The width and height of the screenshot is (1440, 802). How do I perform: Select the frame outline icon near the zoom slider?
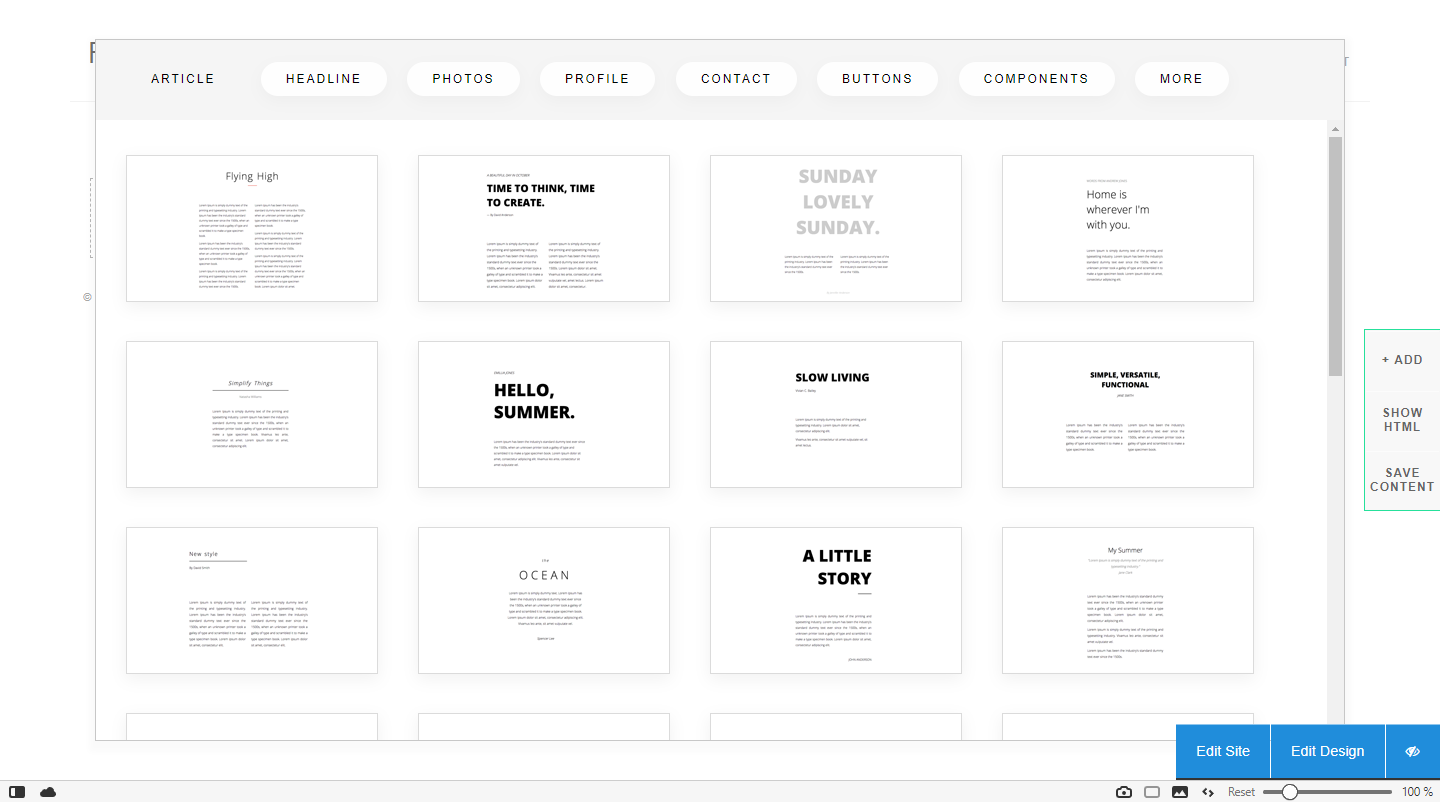(x=1151, y=792)
